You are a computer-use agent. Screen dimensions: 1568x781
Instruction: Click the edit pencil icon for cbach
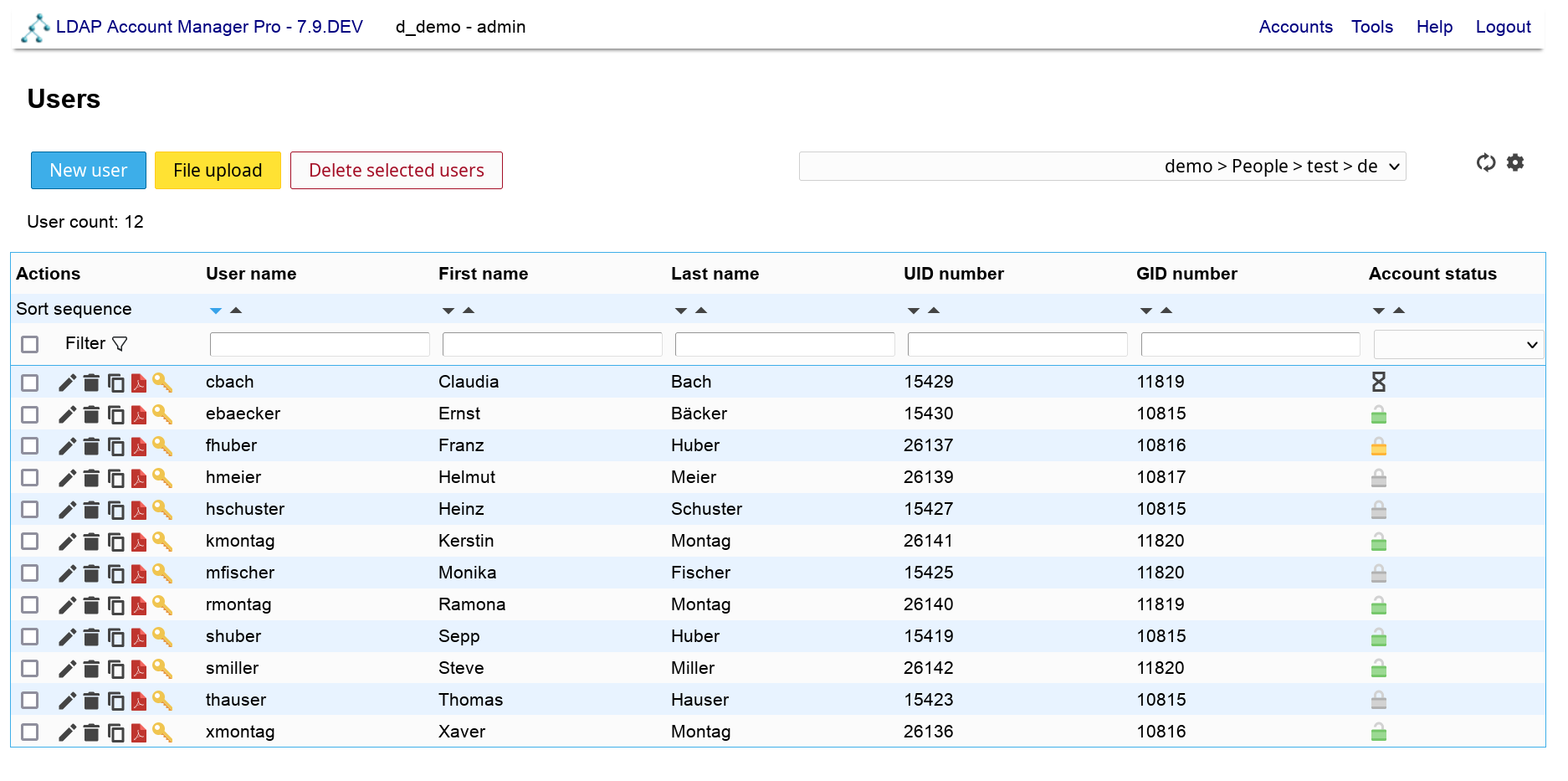pos(67,383)
